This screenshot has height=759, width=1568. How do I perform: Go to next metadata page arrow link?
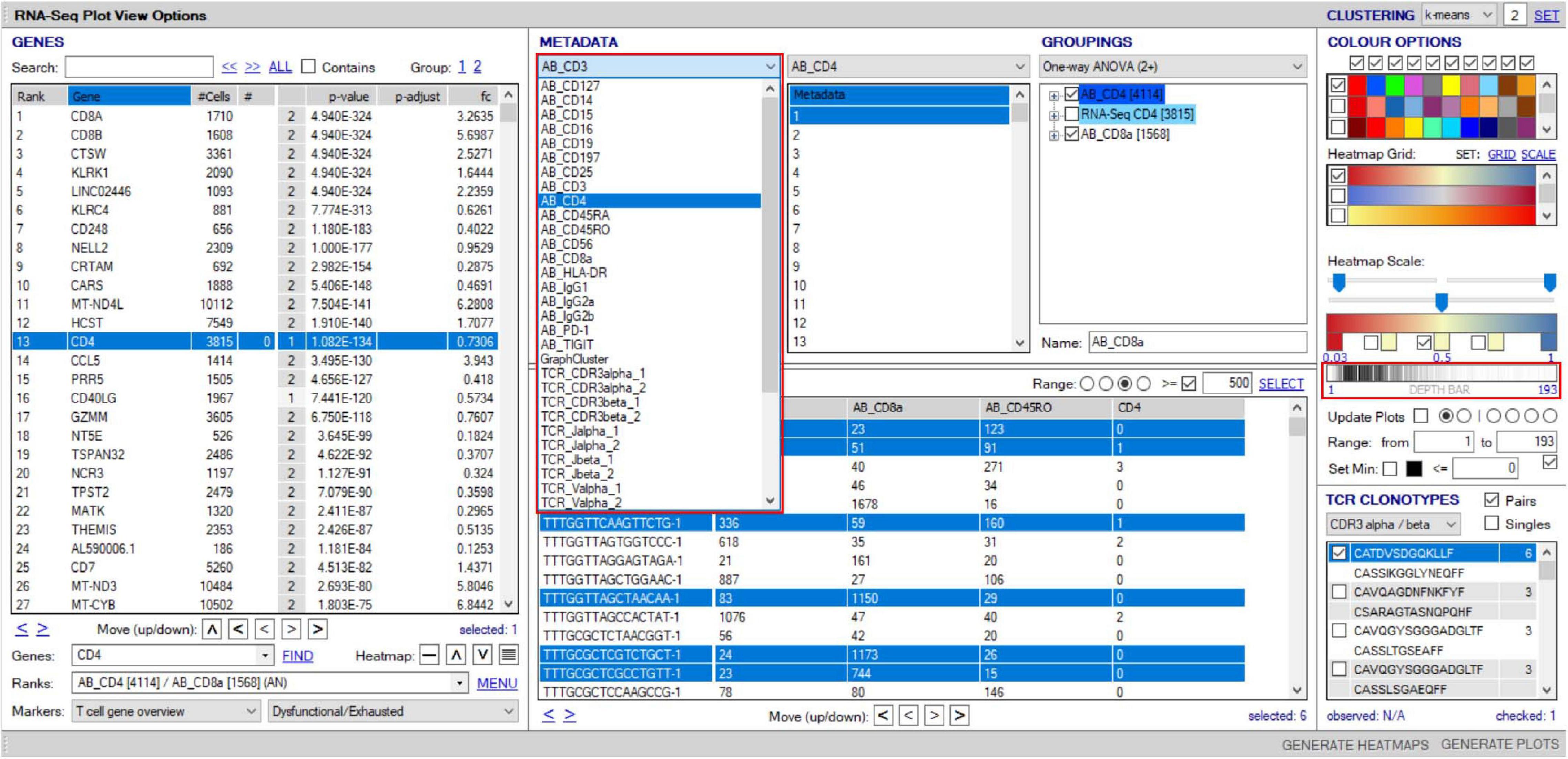[569, 715]
